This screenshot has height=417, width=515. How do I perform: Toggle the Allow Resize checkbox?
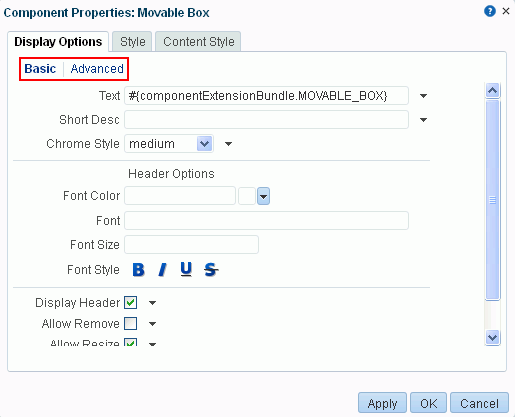[130, 342]
